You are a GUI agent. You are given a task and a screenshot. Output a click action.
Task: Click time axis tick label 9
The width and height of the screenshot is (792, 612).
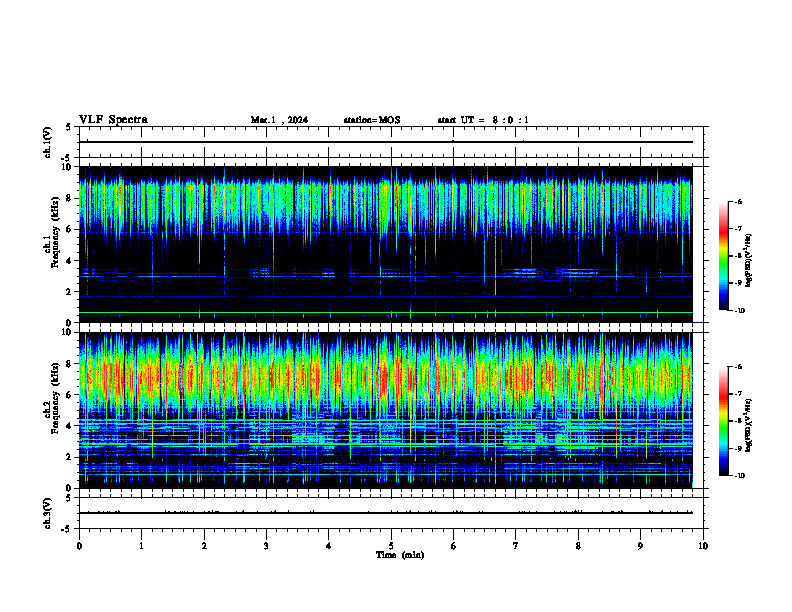[x=640, y=546]
